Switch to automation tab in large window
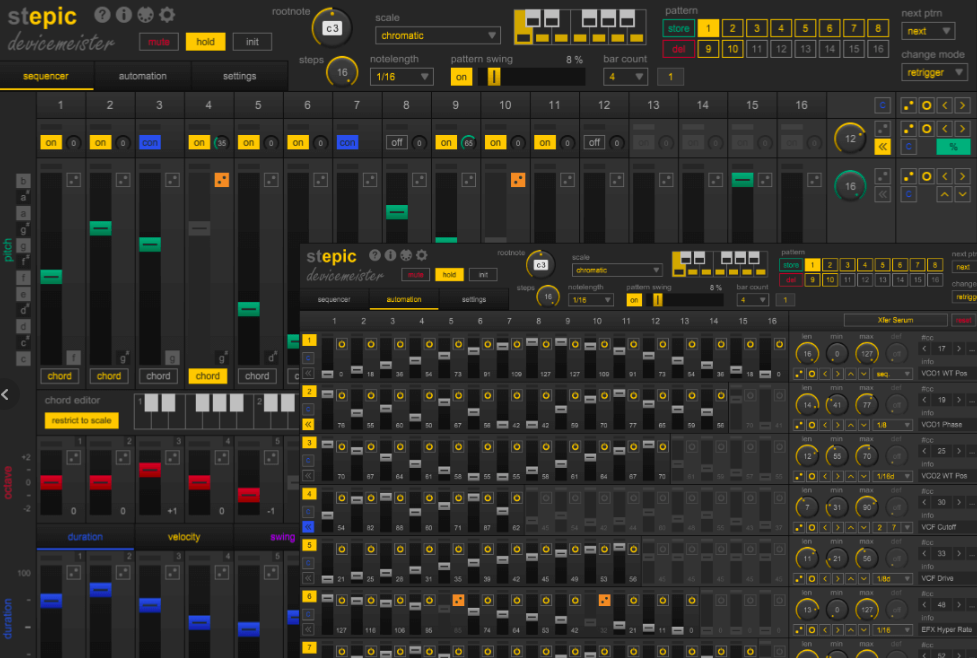Screen dimensions: 977x658 [x=143, y=76]
